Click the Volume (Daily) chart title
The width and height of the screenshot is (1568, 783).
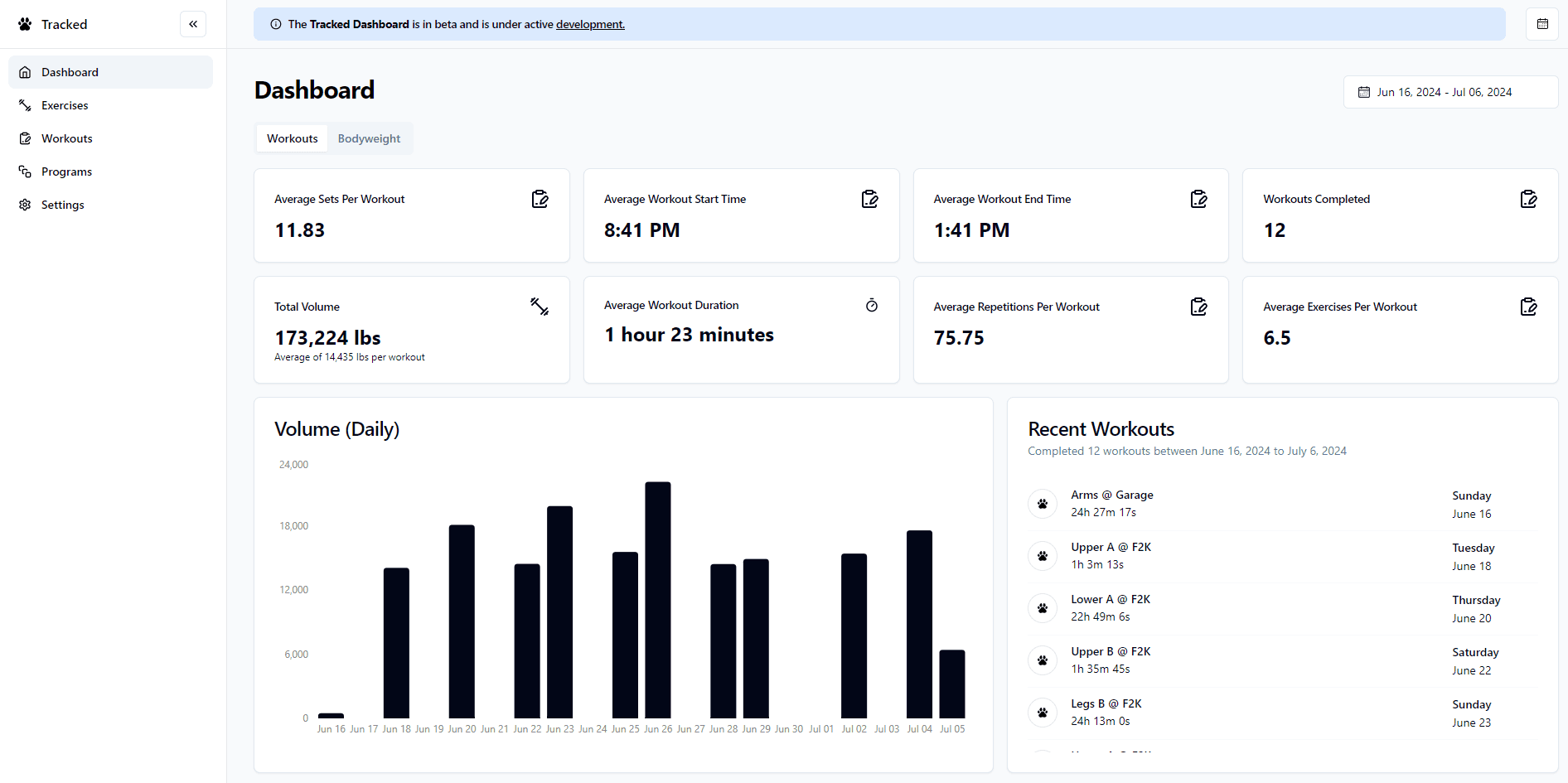(x=336, y=429)
